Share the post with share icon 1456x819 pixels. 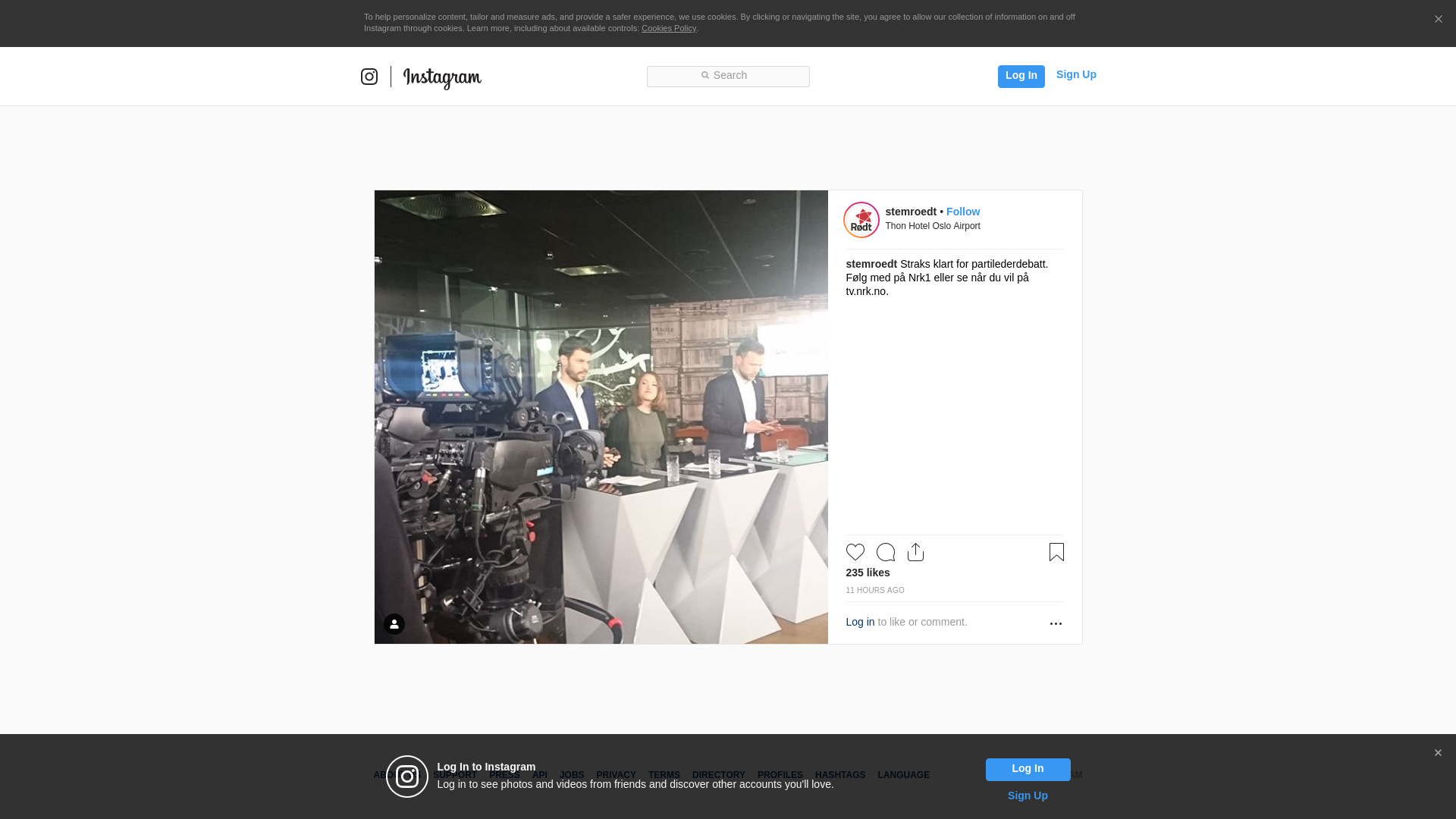(915, 552)
